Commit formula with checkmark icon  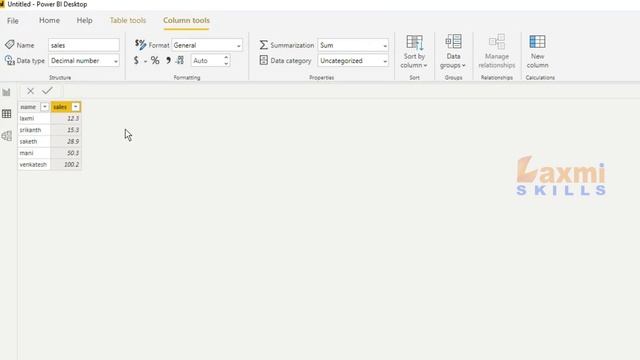pos(47,91)
